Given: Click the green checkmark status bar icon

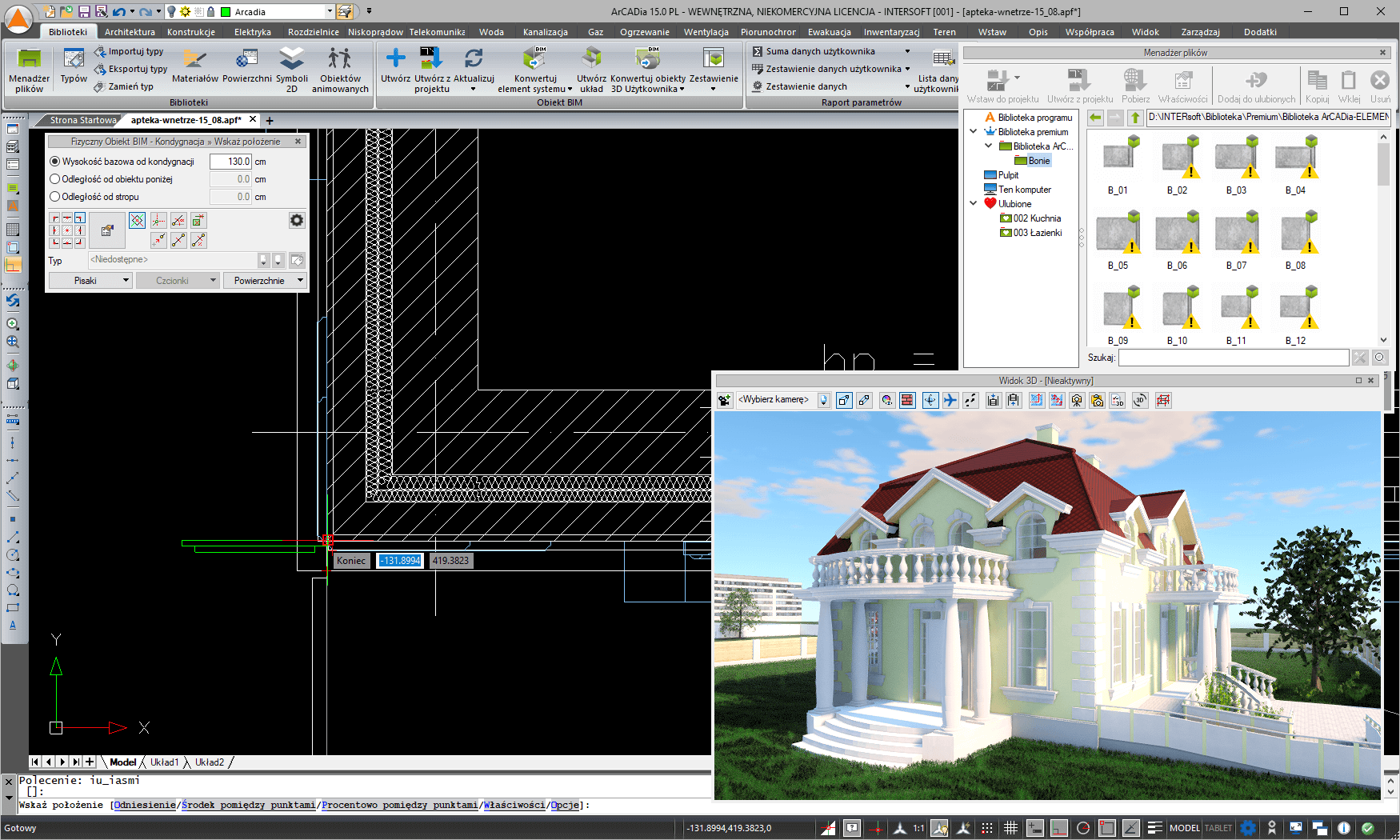Looking at the screenshot, I should click(1368, 828).
